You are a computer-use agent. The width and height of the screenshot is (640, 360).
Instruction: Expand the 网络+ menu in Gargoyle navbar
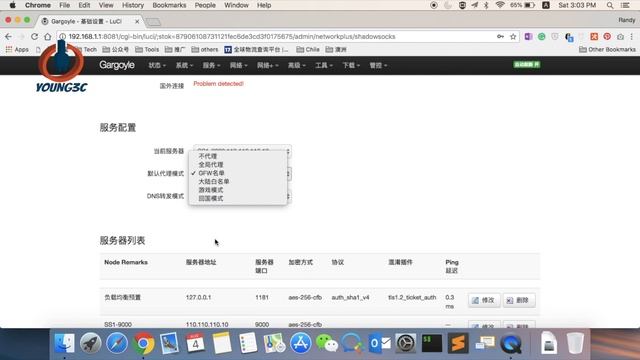point(267,65)
